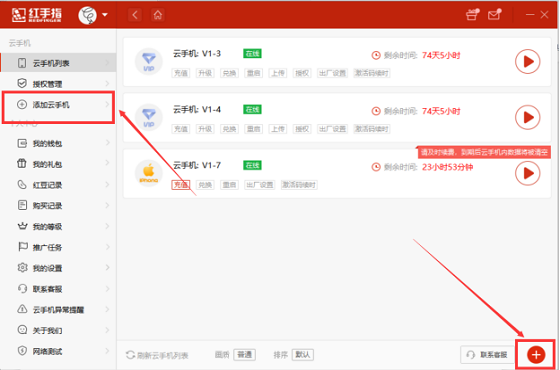This screenshot has height=370, width=560.
Task: Click 联系客服 button at bottom
Action: pyautogui.click(x=487, y=355)
